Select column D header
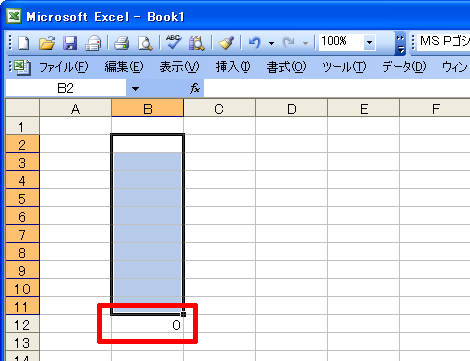Image resolution: width=470 pixels, height=361 pixels. tap(292, 108)
